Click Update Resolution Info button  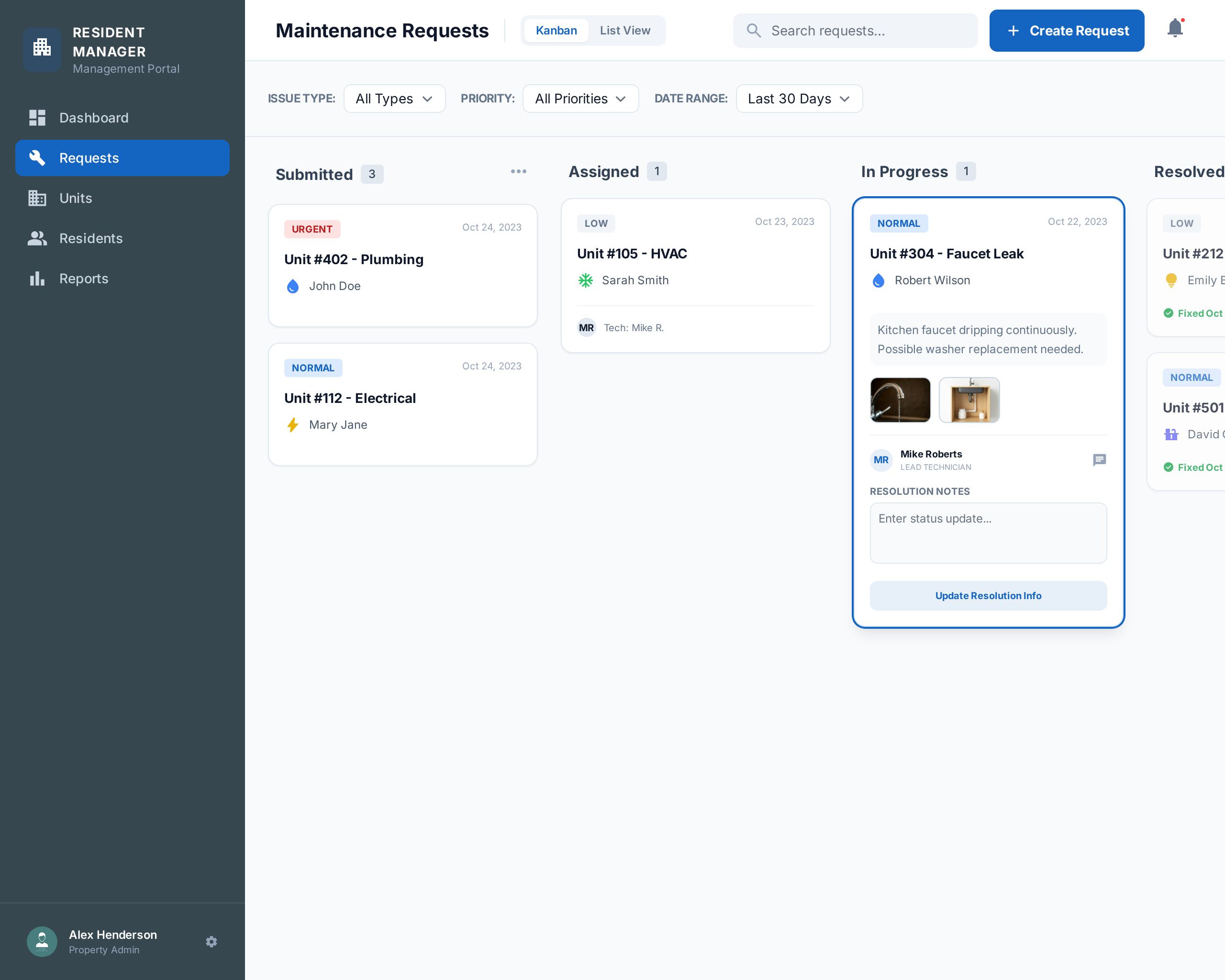[x=988, y=595]
